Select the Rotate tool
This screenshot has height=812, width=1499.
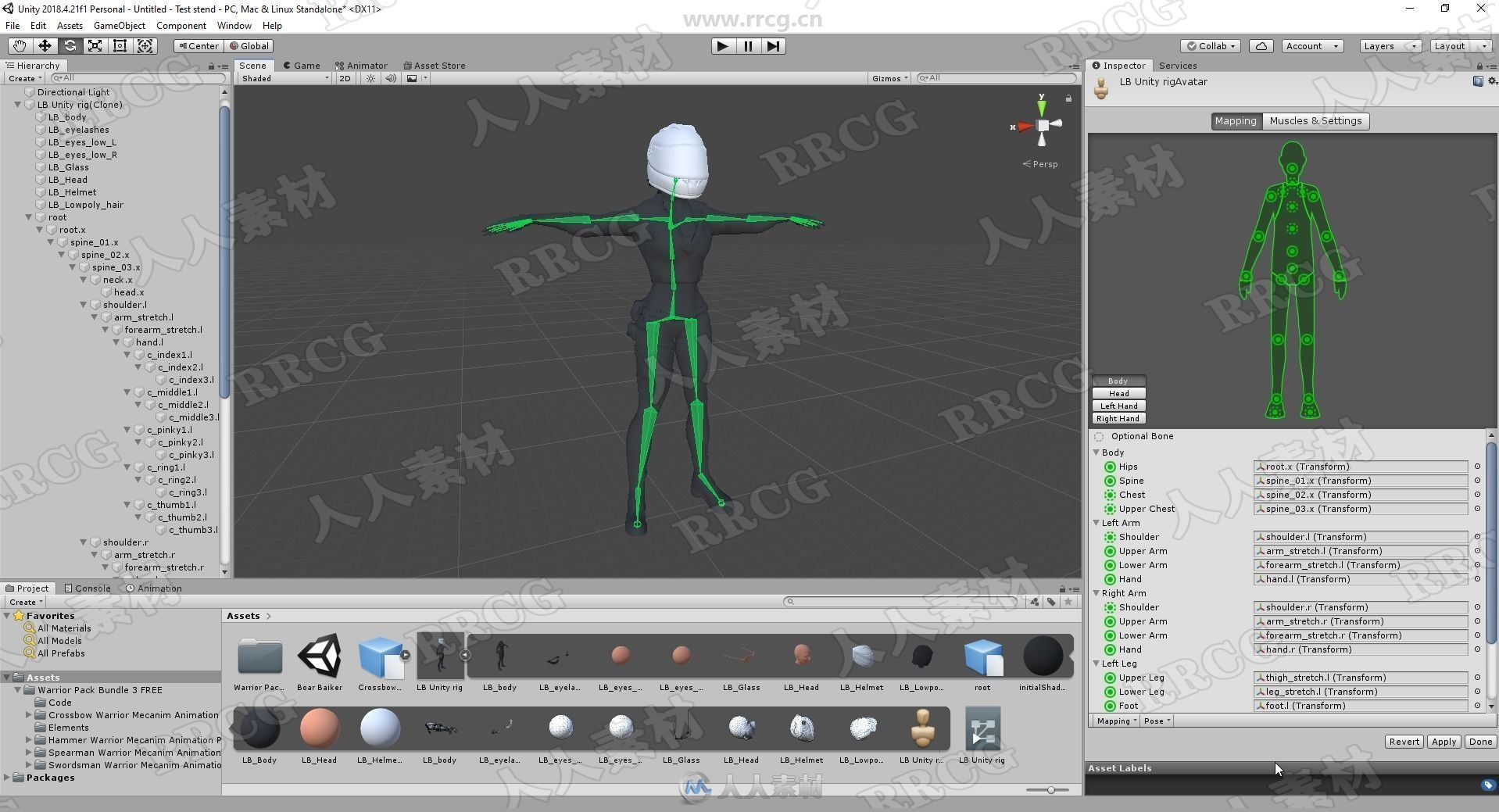[70, 46]
